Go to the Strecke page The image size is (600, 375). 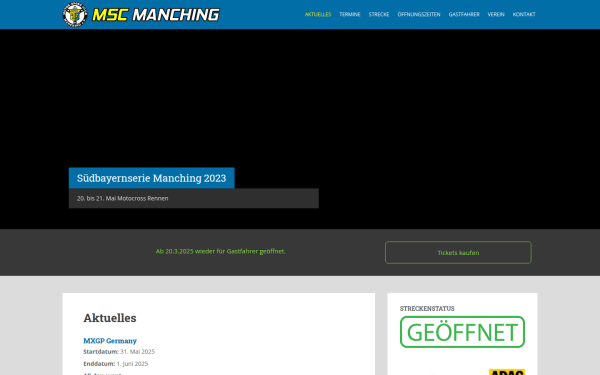pos(379,15)
